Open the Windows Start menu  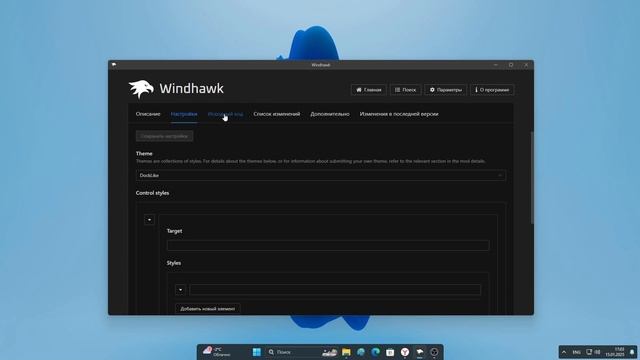pos(257,352)
